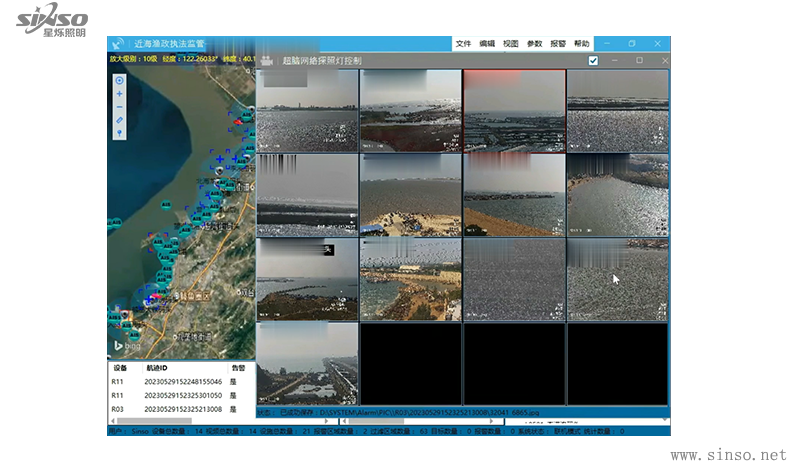Image resolution: width=800 pixels, height=472 pixels.
Task: Click the camera icon in searchlight control title bar
Action: click(x=266, y=61)
